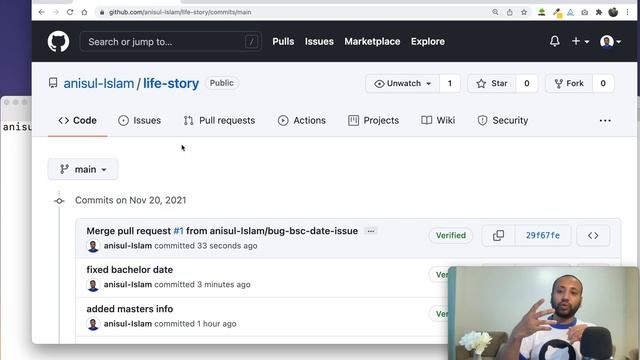
Task: Open browser three-dot menu
Action: pyautogui.click(x=628, y=12)
